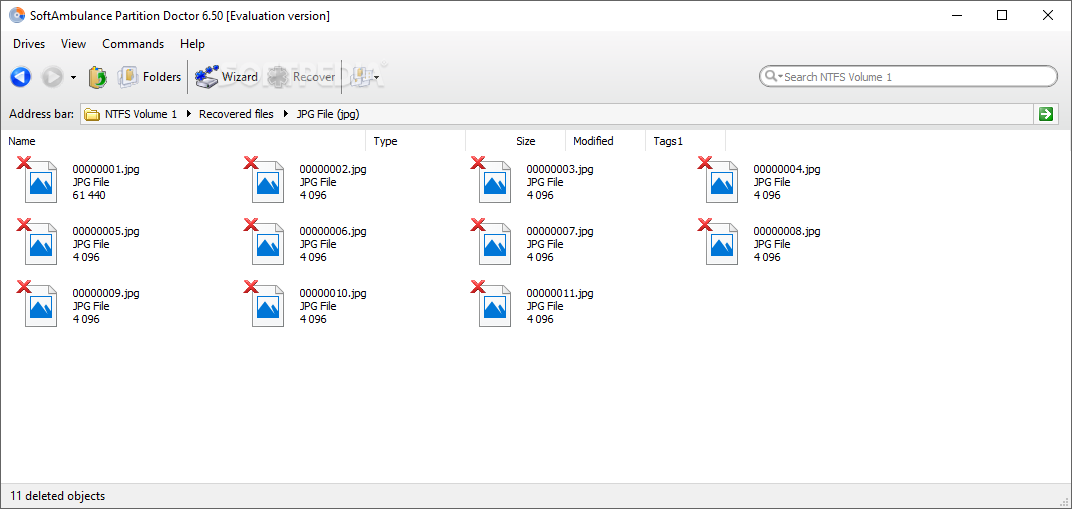The image size is (1072, 509).
Task: Click the folder icon in the address bar
Action: [x=92, y=115]
